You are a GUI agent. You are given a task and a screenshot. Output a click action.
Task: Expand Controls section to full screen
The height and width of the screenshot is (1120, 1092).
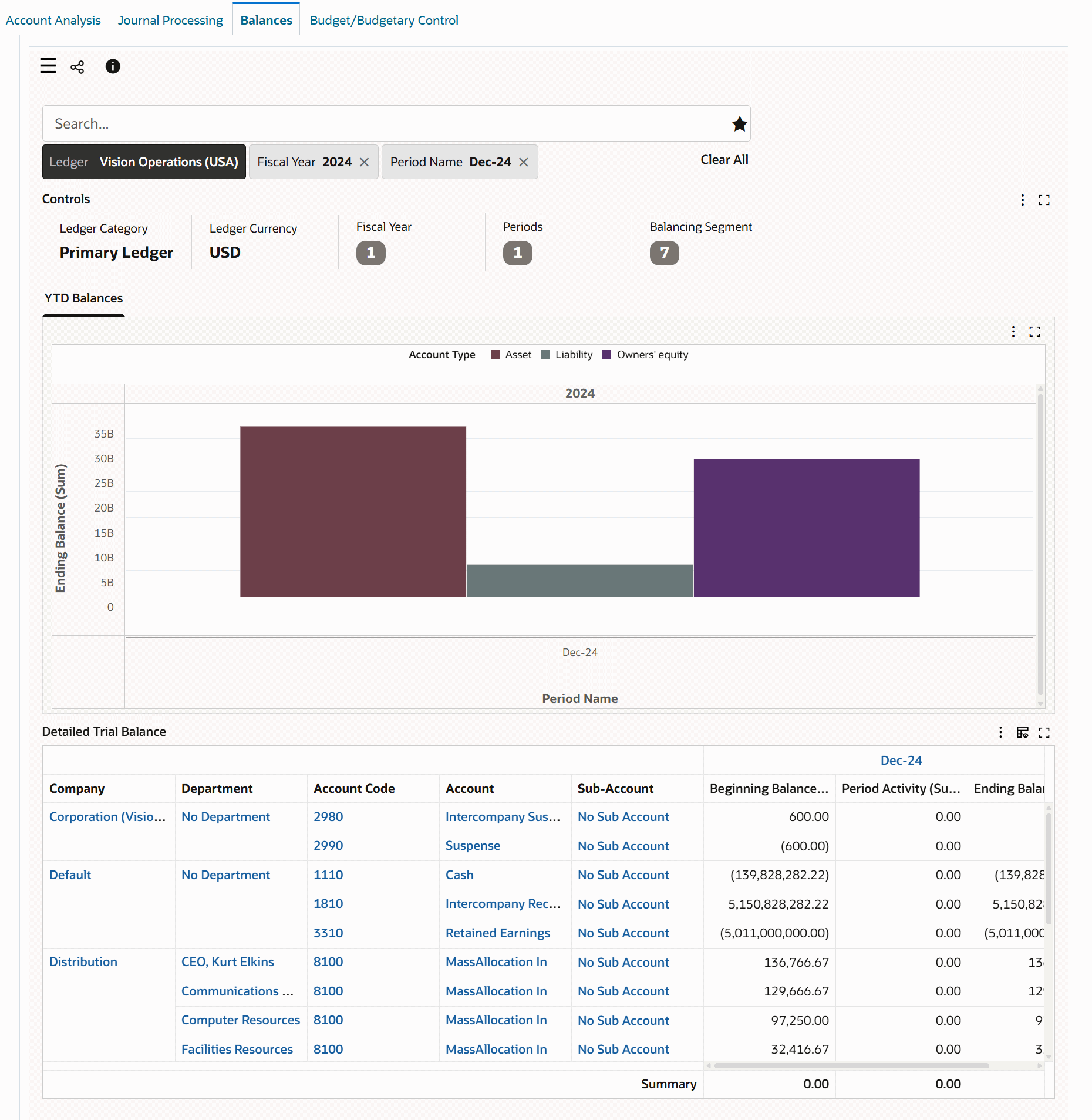click(1044, 200)
